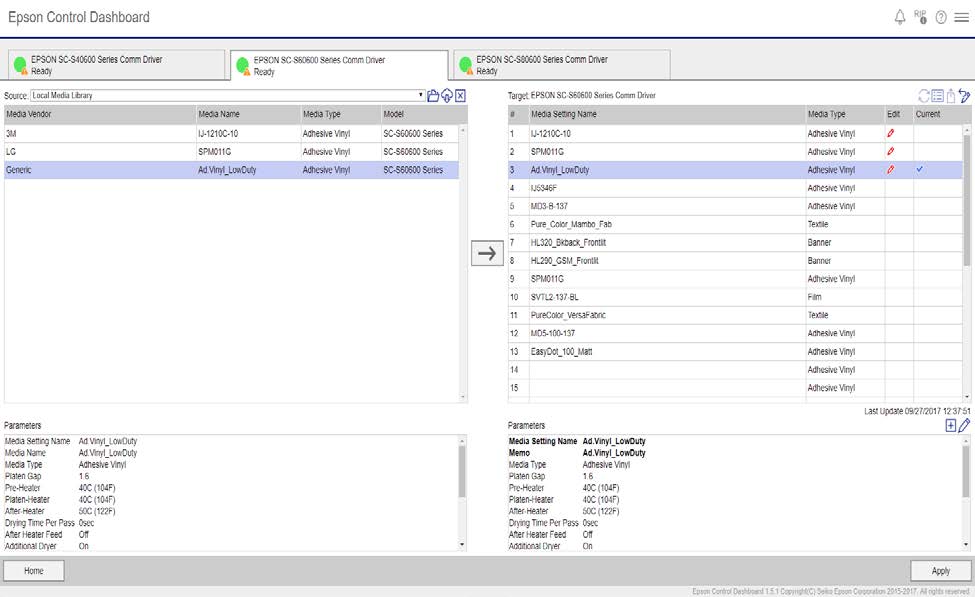Click the target media list scrollbar
The width and height of the screenshot is (975, 597).
(967, 200)
